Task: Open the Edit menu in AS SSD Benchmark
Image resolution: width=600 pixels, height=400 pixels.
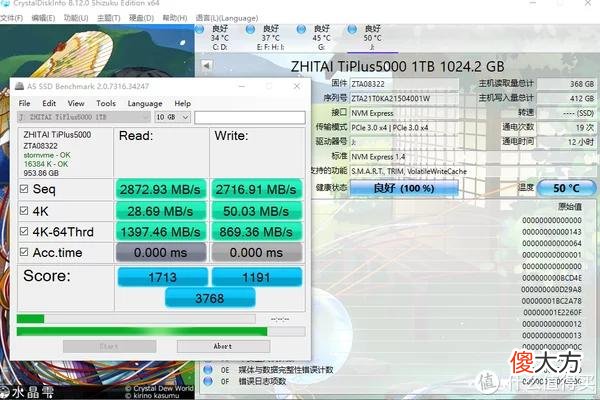Action: [x=49, y=103]
